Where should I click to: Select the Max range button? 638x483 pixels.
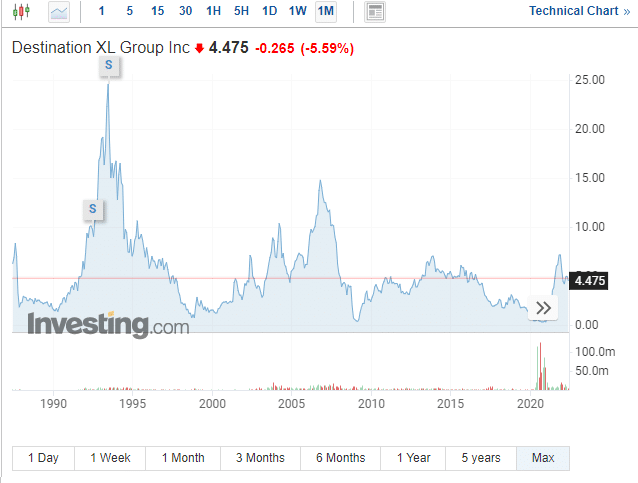(543, 458)
